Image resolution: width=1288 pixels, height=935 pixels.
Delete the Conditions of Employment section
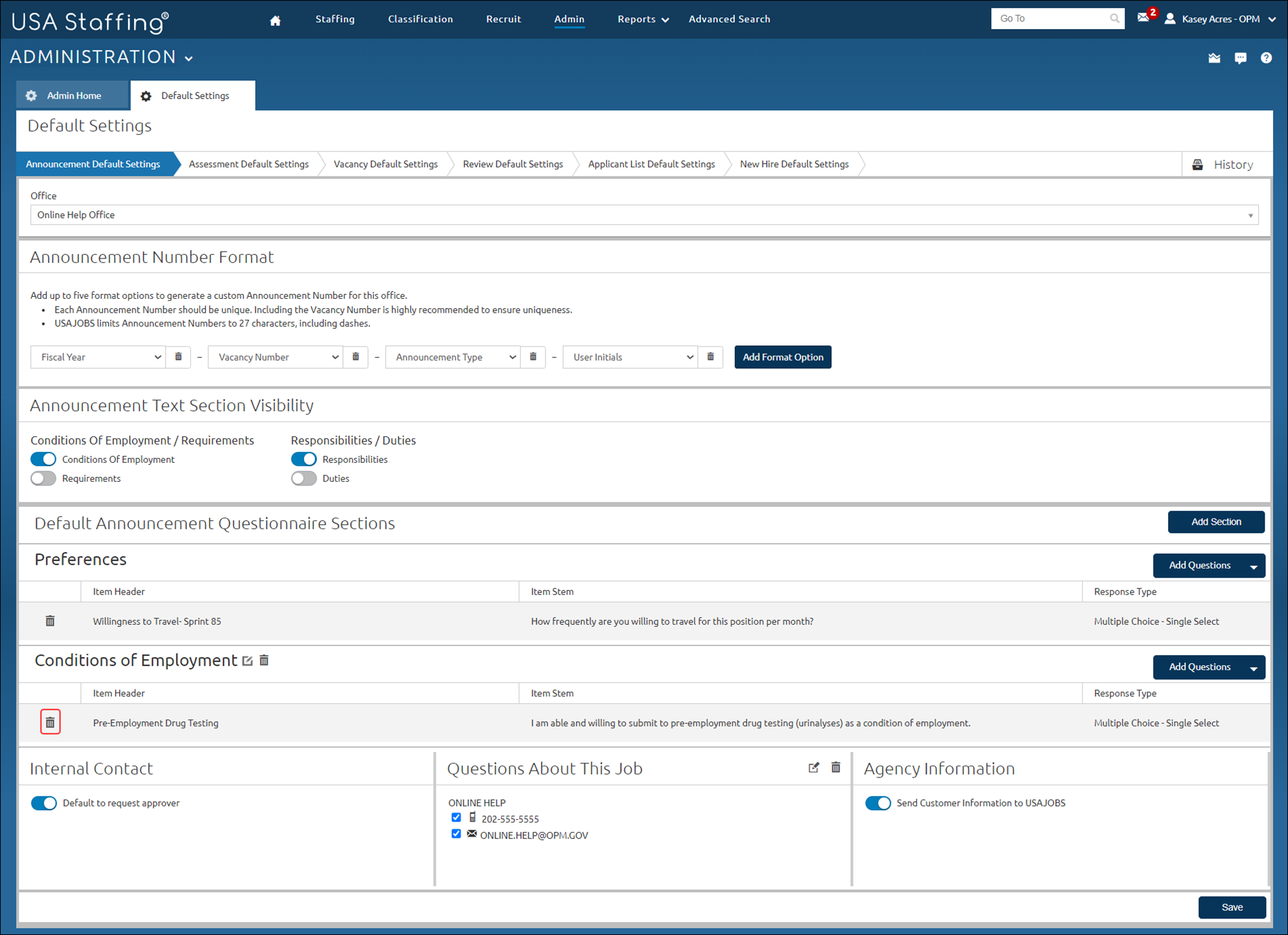(x=264, y=660)
